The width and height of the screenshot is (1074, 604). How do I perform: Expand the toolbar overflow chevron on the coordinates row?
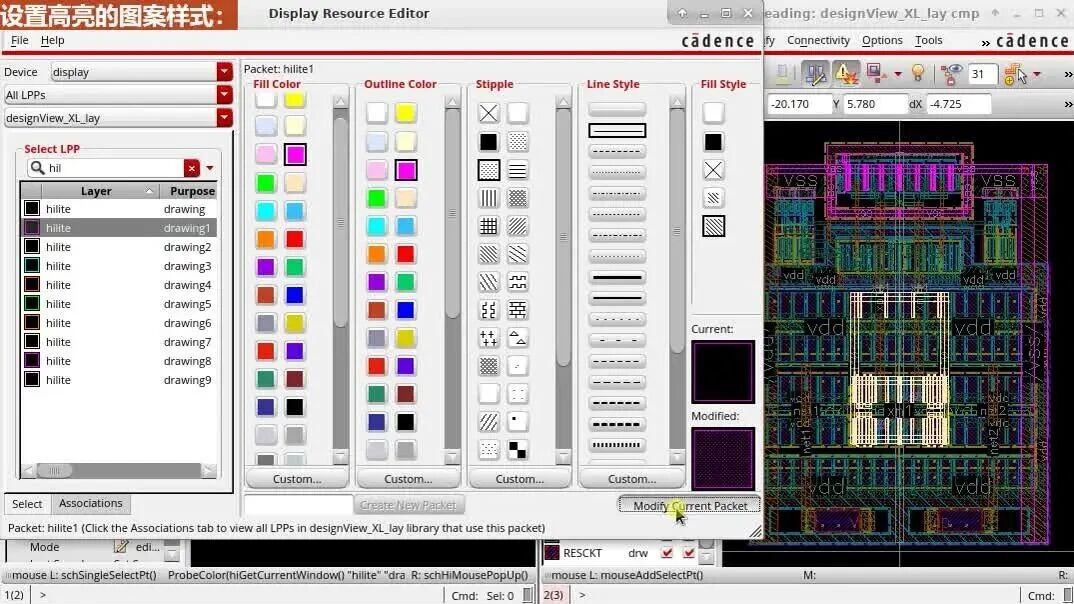click(x=1068, y=104)
